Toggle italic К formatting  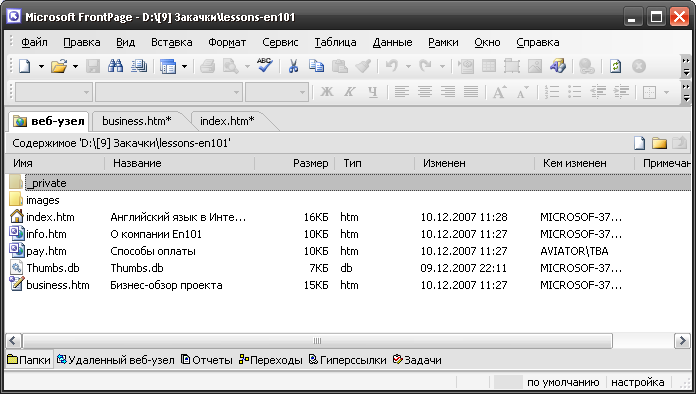(350, 92)
